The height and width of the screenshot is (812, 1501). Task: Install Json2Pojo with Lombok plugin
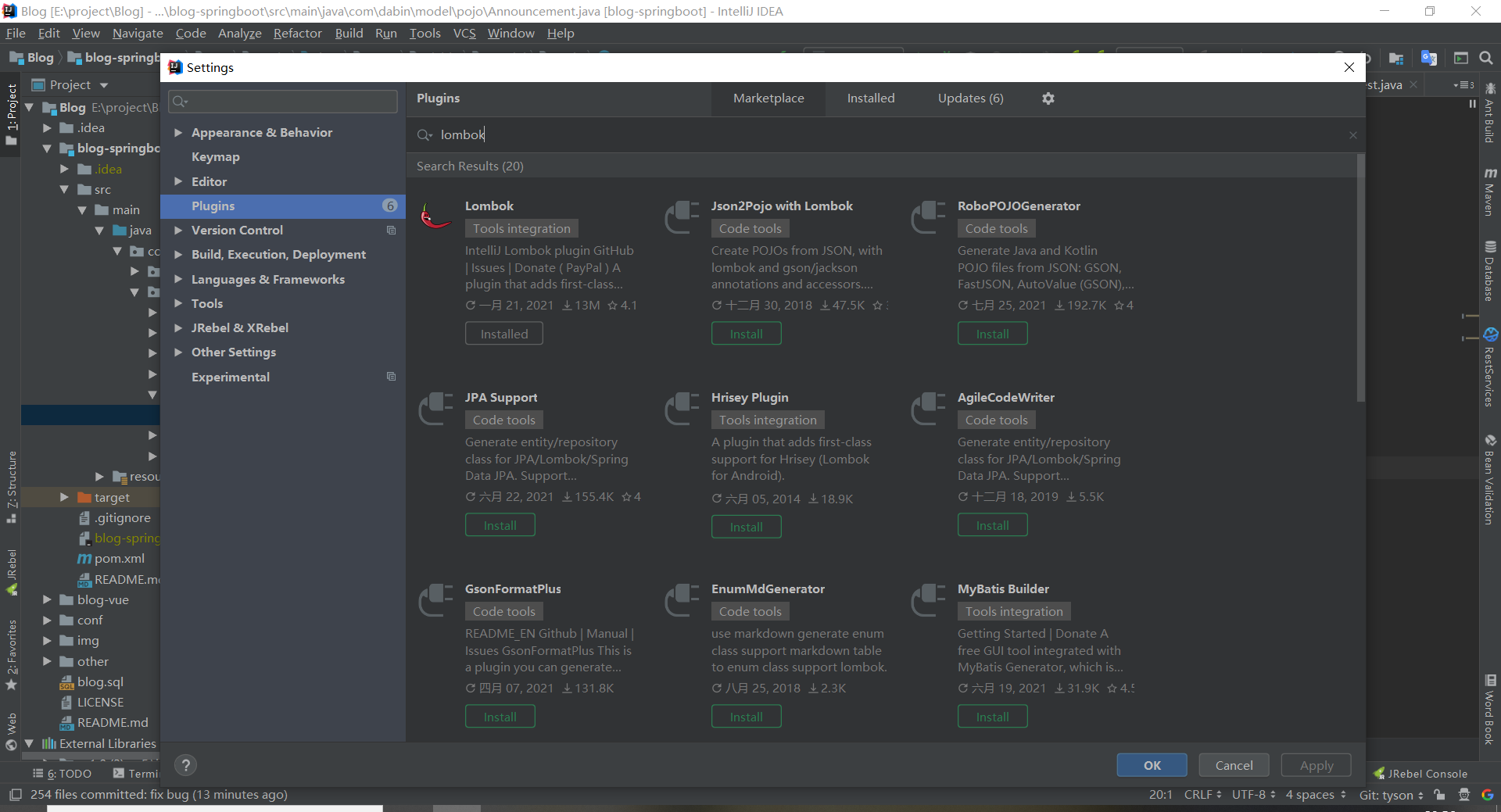click(746, 334)
